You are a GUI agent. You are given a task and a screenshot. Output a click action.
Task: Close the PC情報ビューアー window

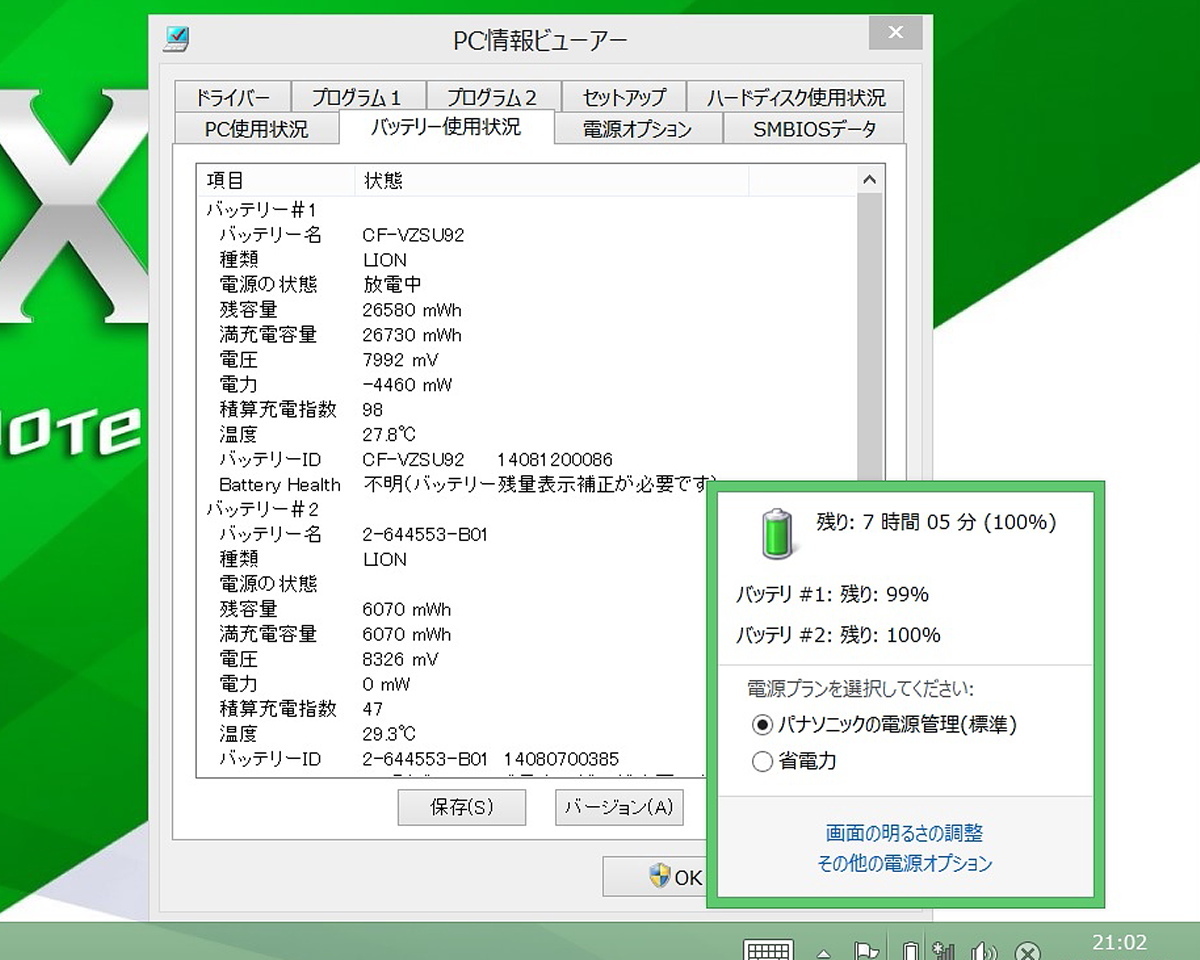coord(895,33)
